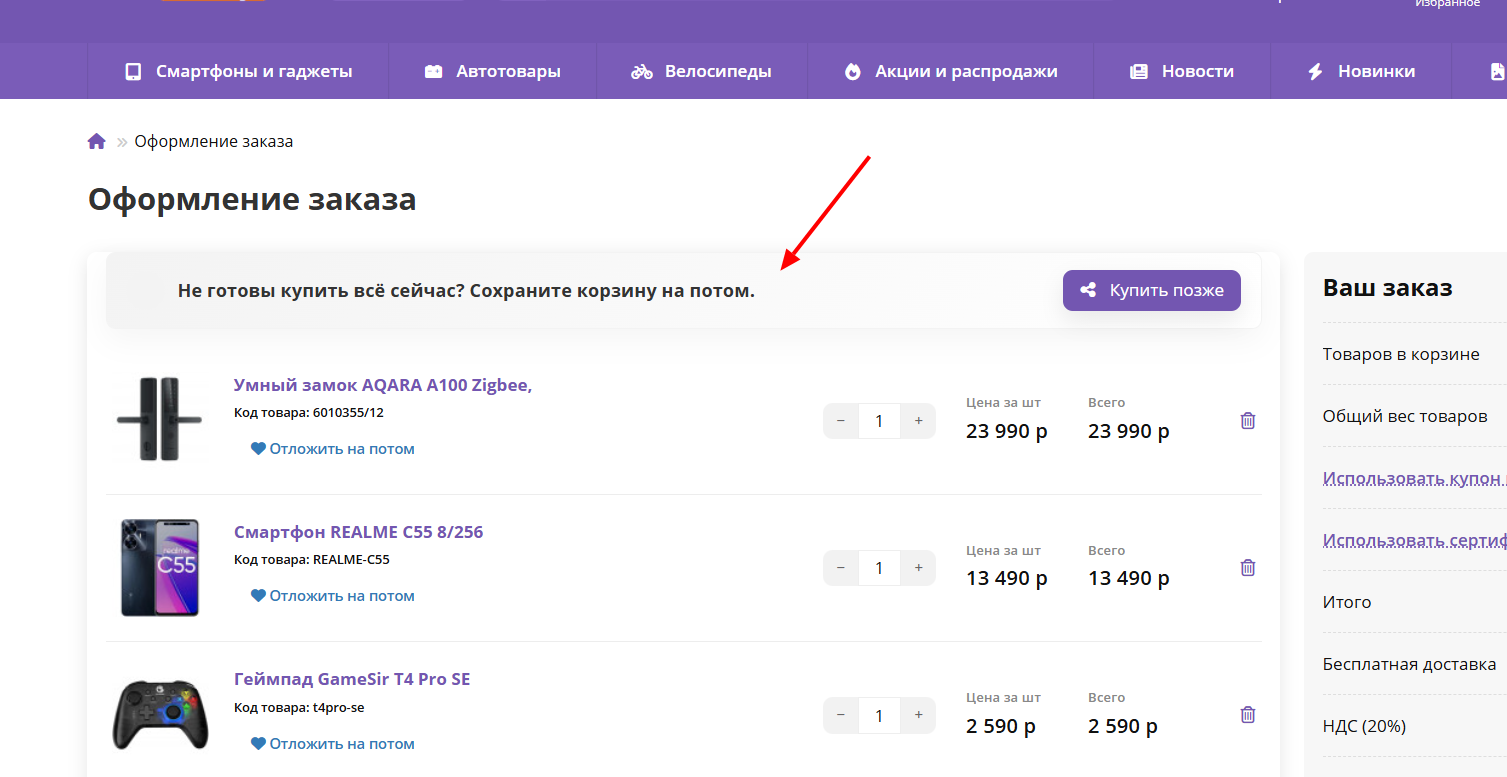1507x777 pixels.
Task: Click the home breadcrumb icon
Action: (x=97, y=141)
